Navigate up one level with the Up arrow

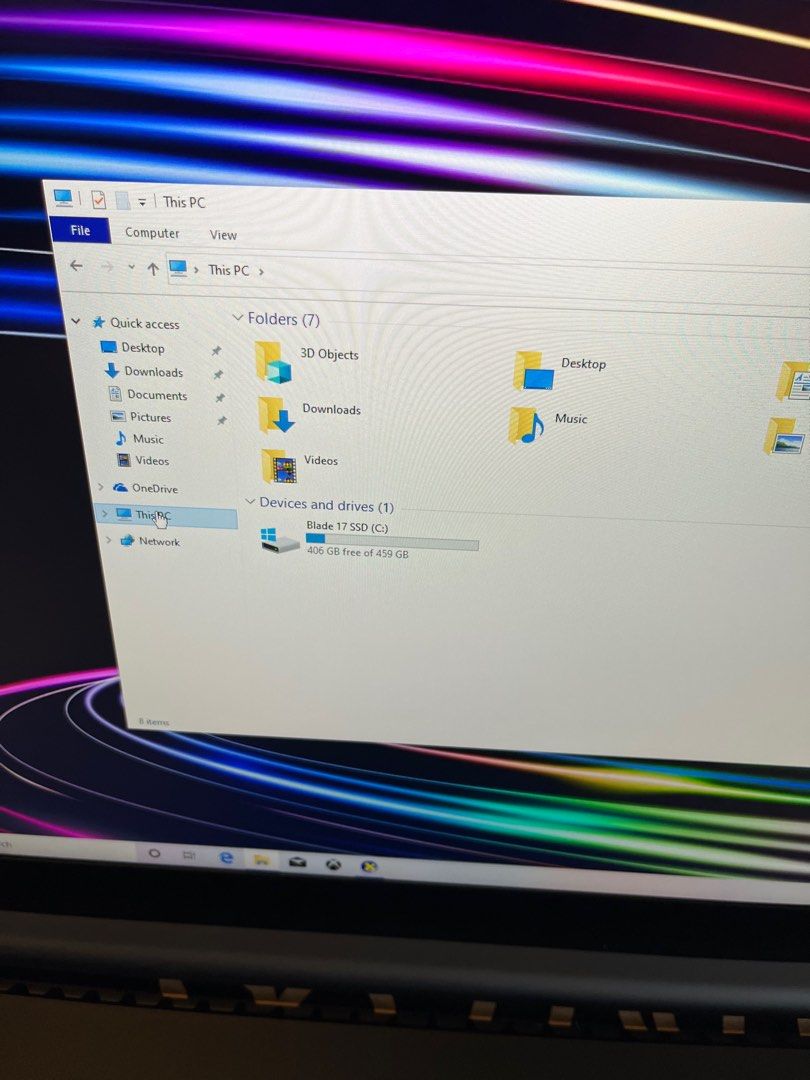pyautogui.click(x=153, y=269)
